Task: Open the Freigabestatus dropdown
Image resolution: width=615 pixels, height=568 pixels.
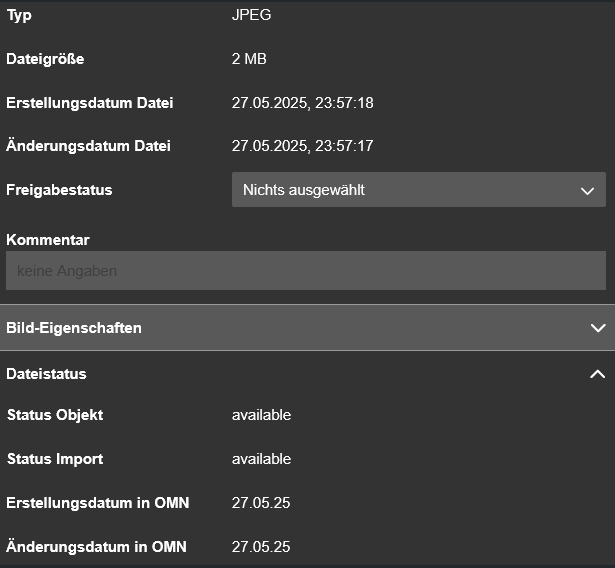Action: 418,190
